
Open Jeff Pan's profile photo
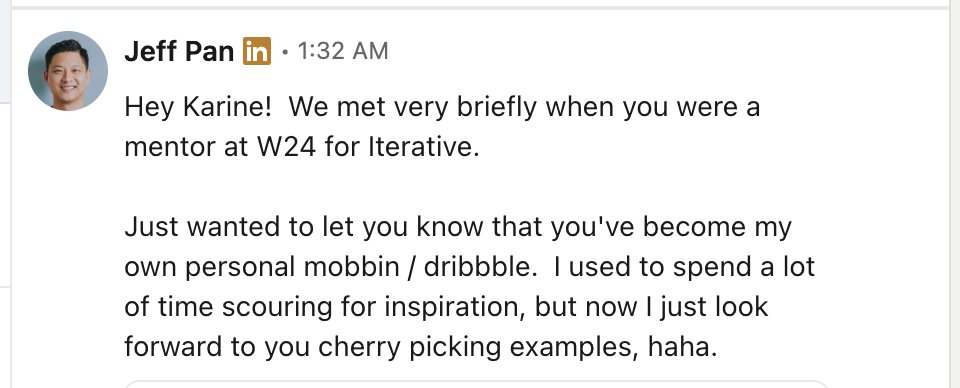[67, 70]
